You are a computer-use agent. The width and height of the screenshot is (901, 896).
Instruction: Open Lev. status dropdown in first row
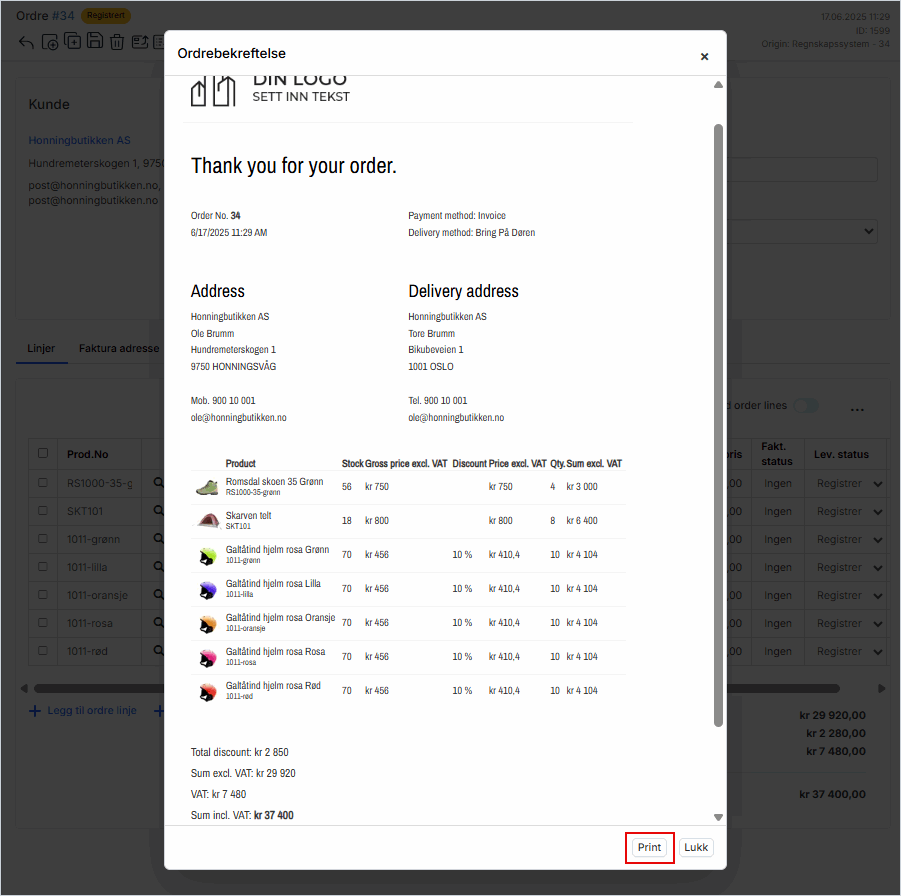click(x=878, y=484)
